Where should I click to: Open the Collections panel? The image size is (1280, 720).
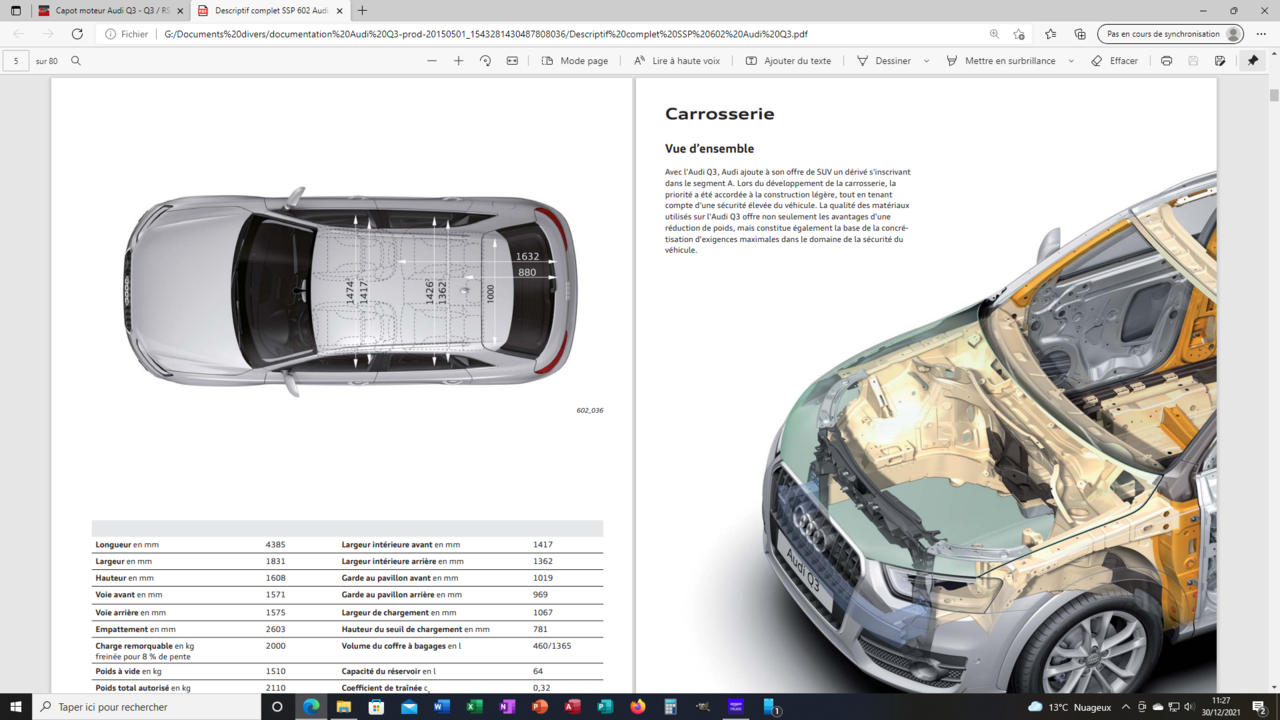pos(1080,34)
